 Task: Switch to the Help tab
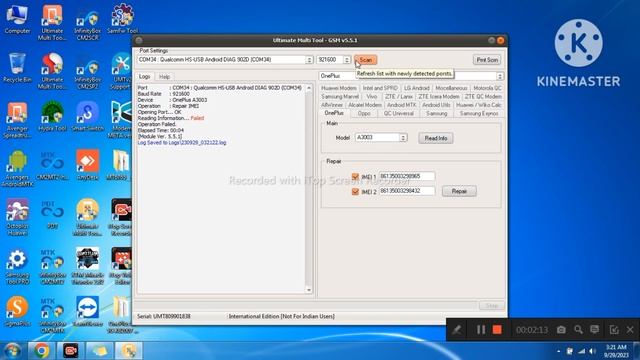click(164, 77)
